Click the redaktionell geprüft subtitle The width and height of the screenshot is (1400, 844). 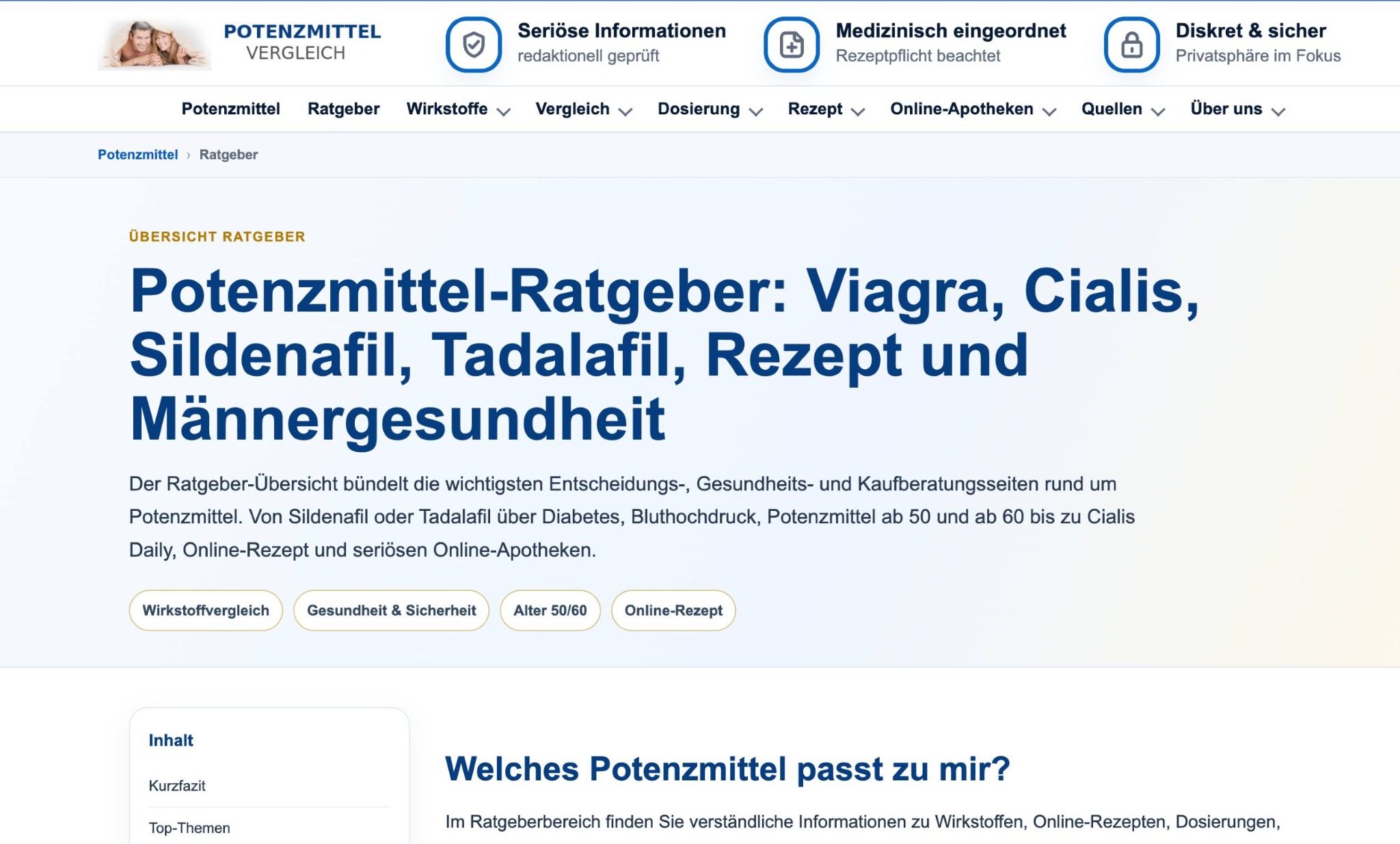588,56
